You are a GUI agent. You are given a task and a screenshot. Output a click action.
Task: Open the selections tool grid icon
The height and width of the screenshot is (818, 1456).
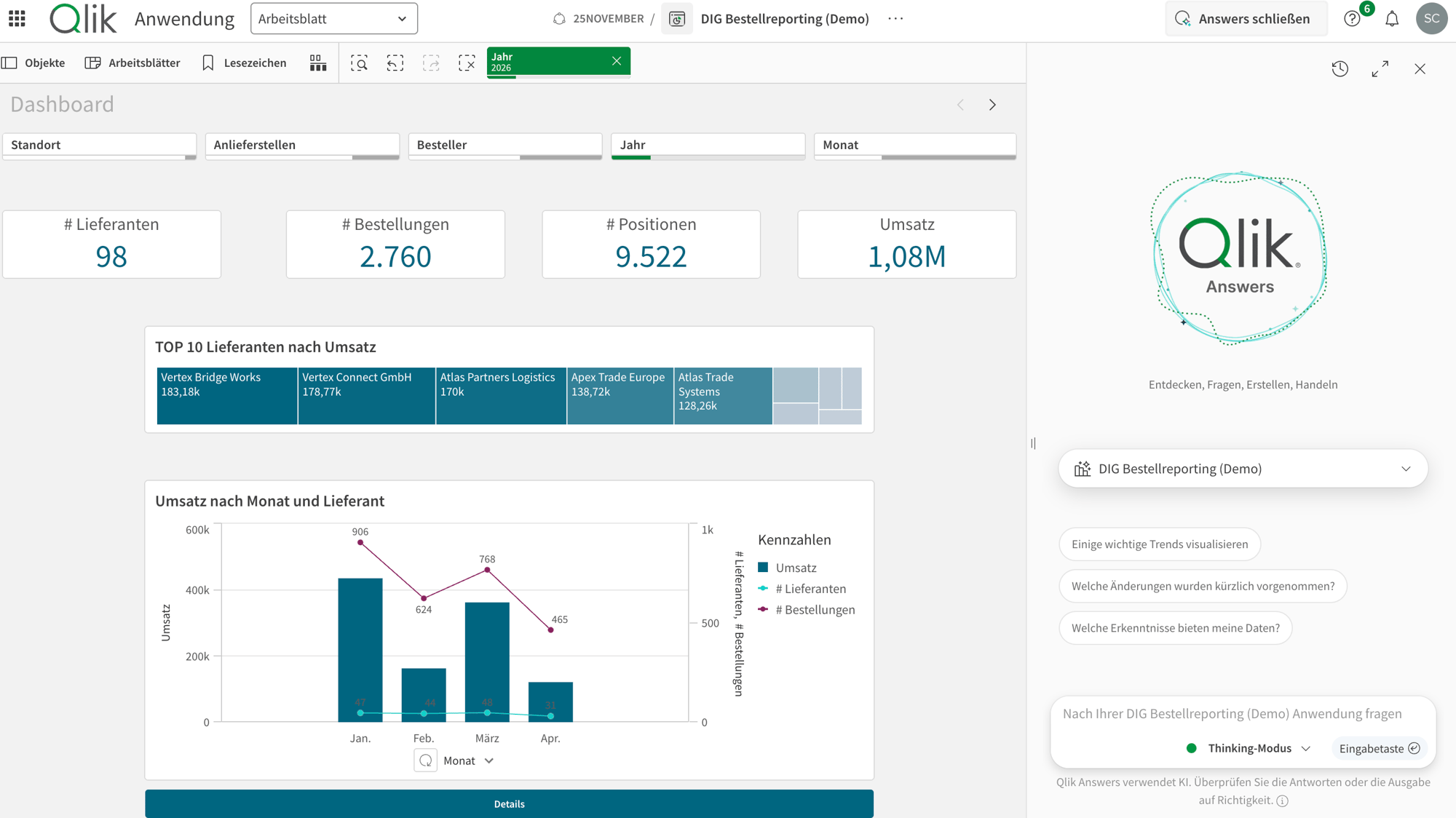pos(318,63)
